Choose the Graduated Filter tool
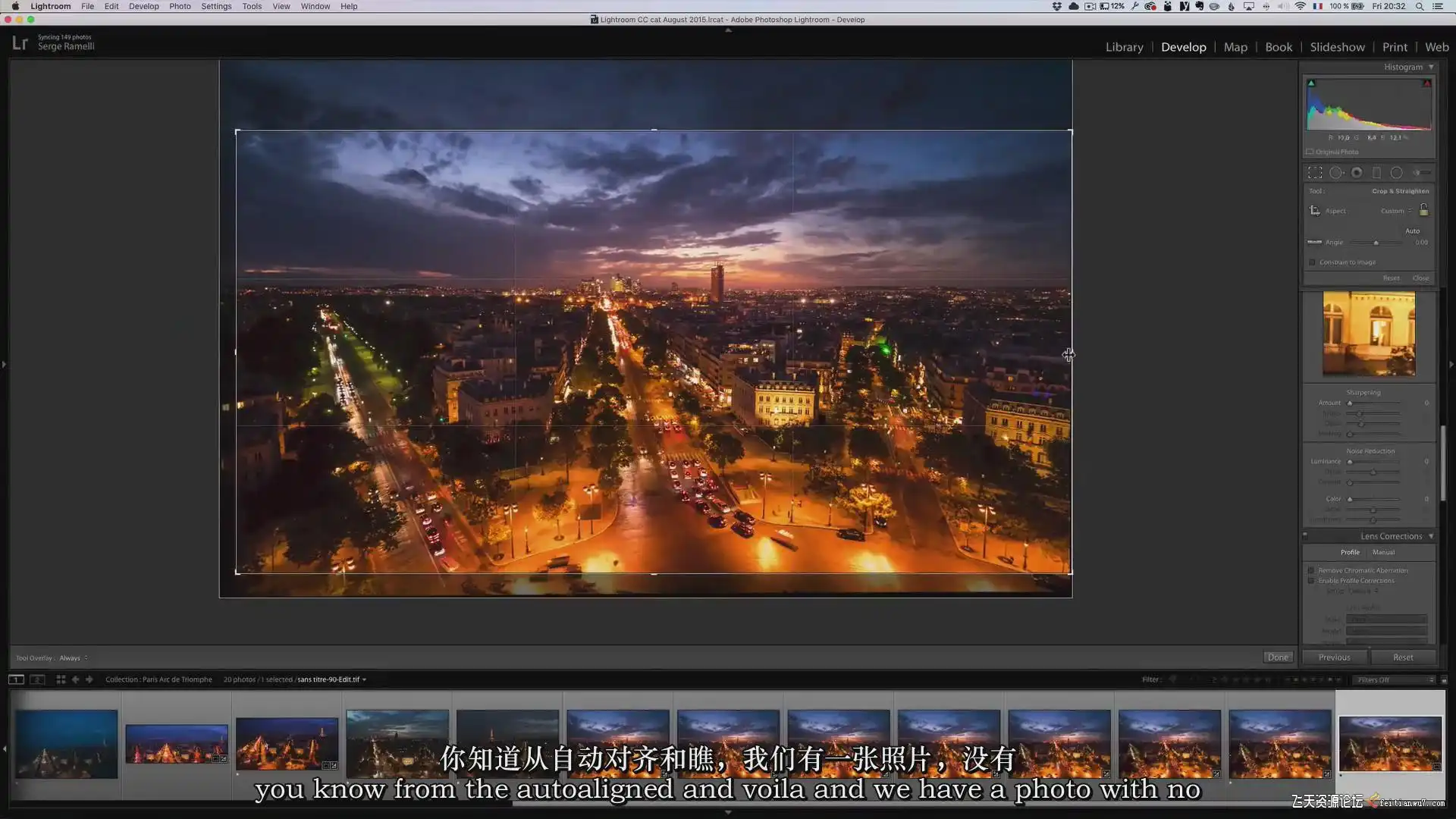The width and height of the screenshot is (1456, 819). point(1376,173)
